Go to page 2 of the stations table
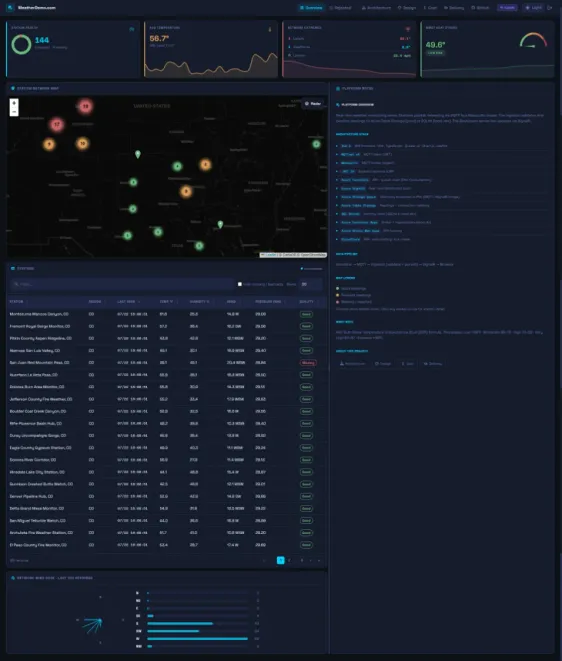This screenshot has height=661, width=562. coord(289,560)
